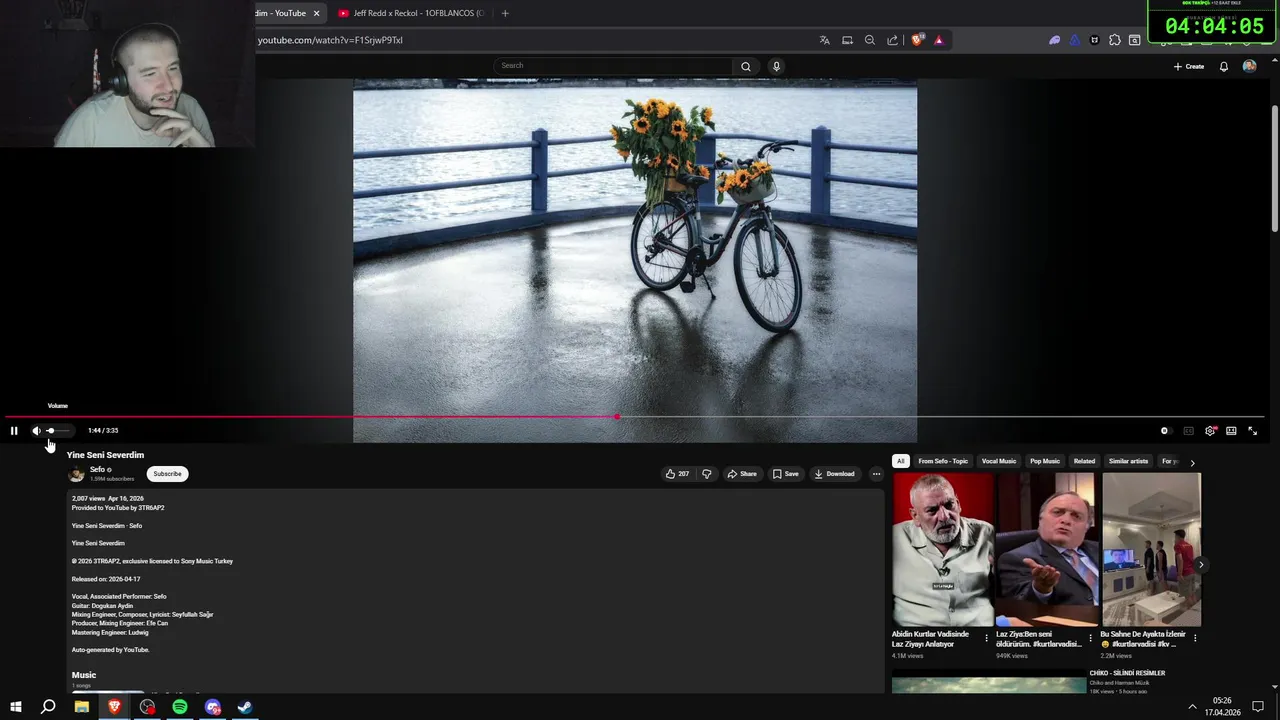The width and height of the screenshot is (1280, 720).
Task: Open the Create menu
Action: click(1189, 66)
